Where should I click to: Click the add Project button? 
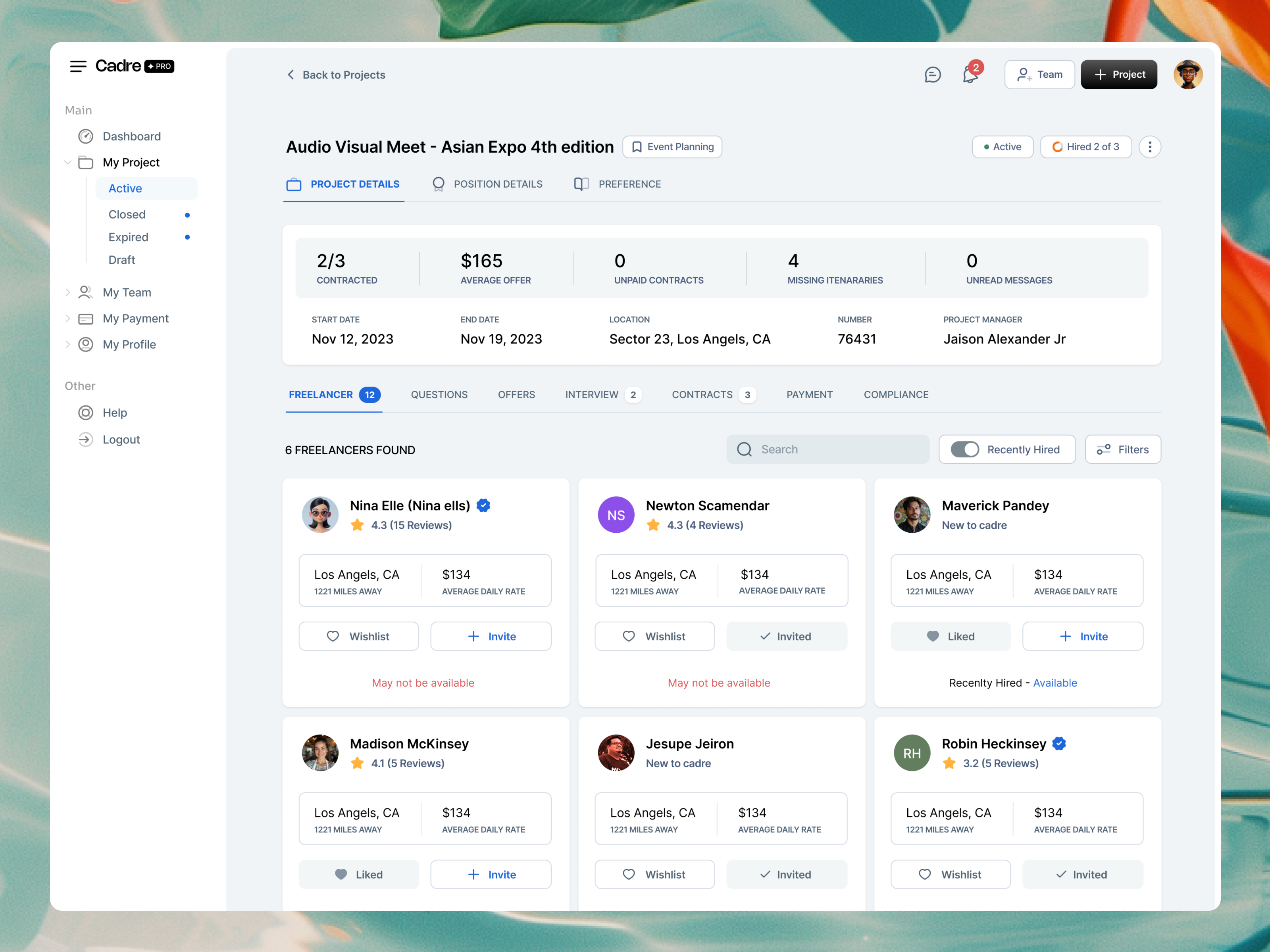tap(1118, 75)
